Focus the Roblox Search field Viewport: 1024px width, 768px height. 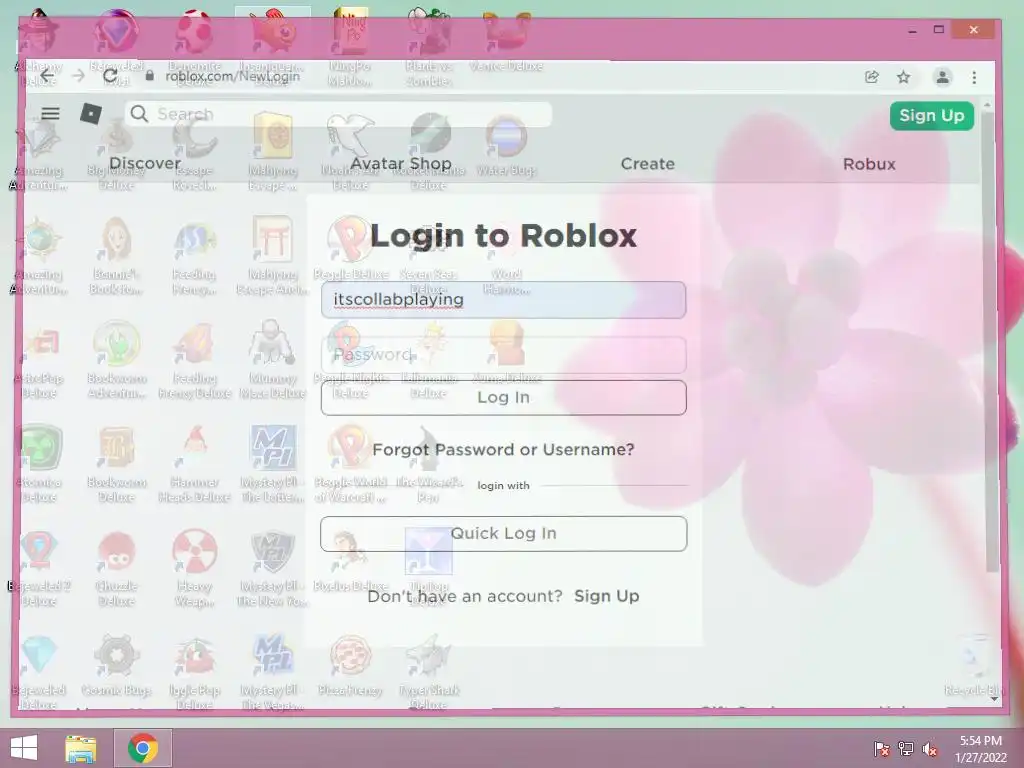pos(338,114)
